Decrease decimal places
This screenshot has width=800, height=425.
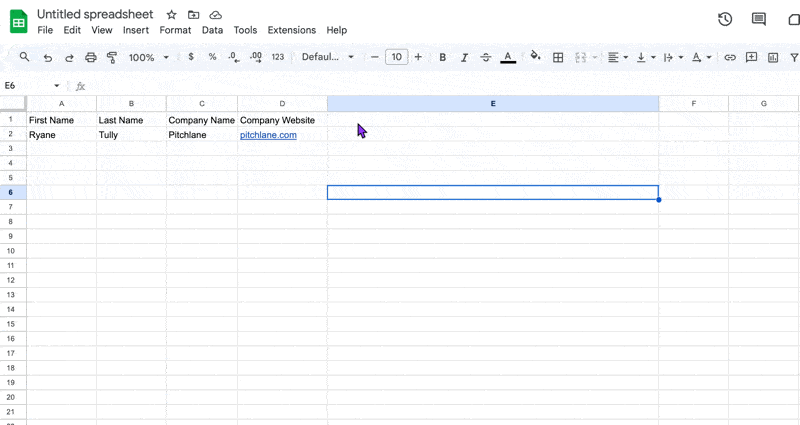[x=234, y=57]
